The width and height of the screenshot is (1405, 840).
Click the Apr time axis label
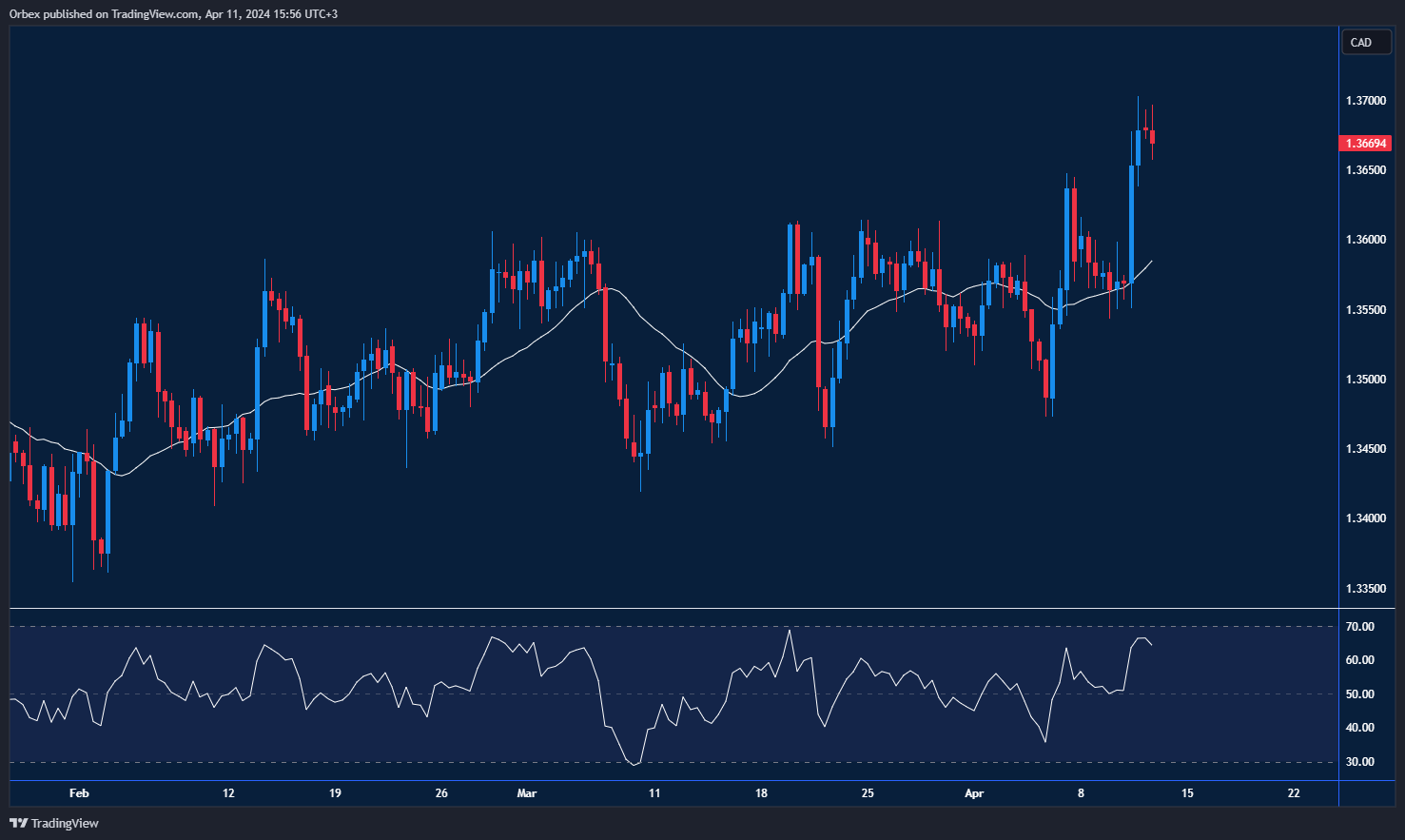(x=974, y=793)
